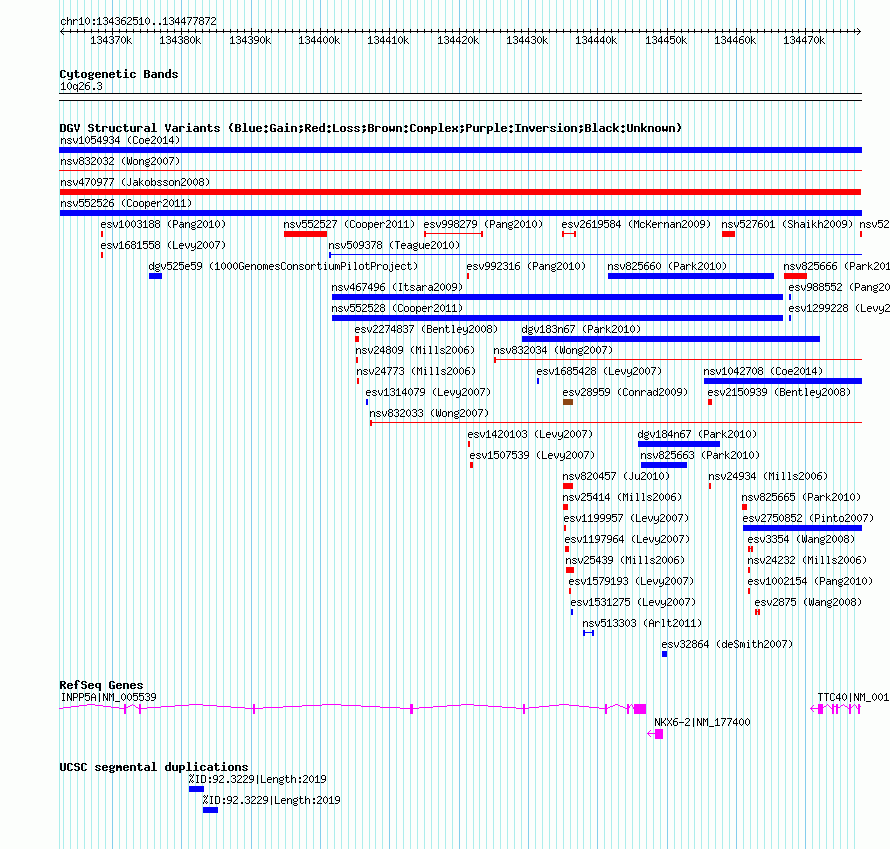The width and height of the screenshot is (890, 849).
Task: Open esv2619584 (McKernan2009) variant
Action: click(x=636, y=224)
